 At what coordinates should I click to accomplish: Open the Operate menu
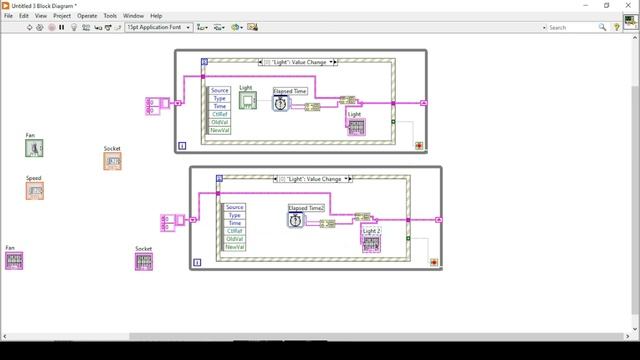click(x=87, y=16)
